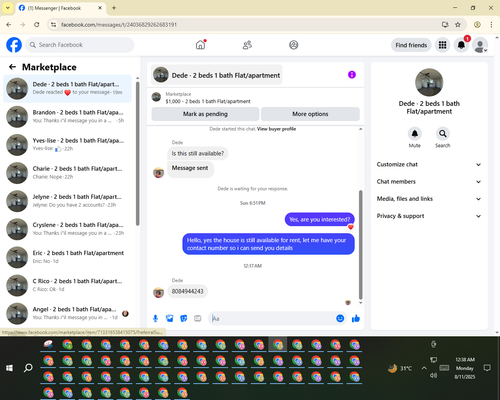The image size is (500, 400).
Task: Click Mark as pending button
Action: click(205, 114)
